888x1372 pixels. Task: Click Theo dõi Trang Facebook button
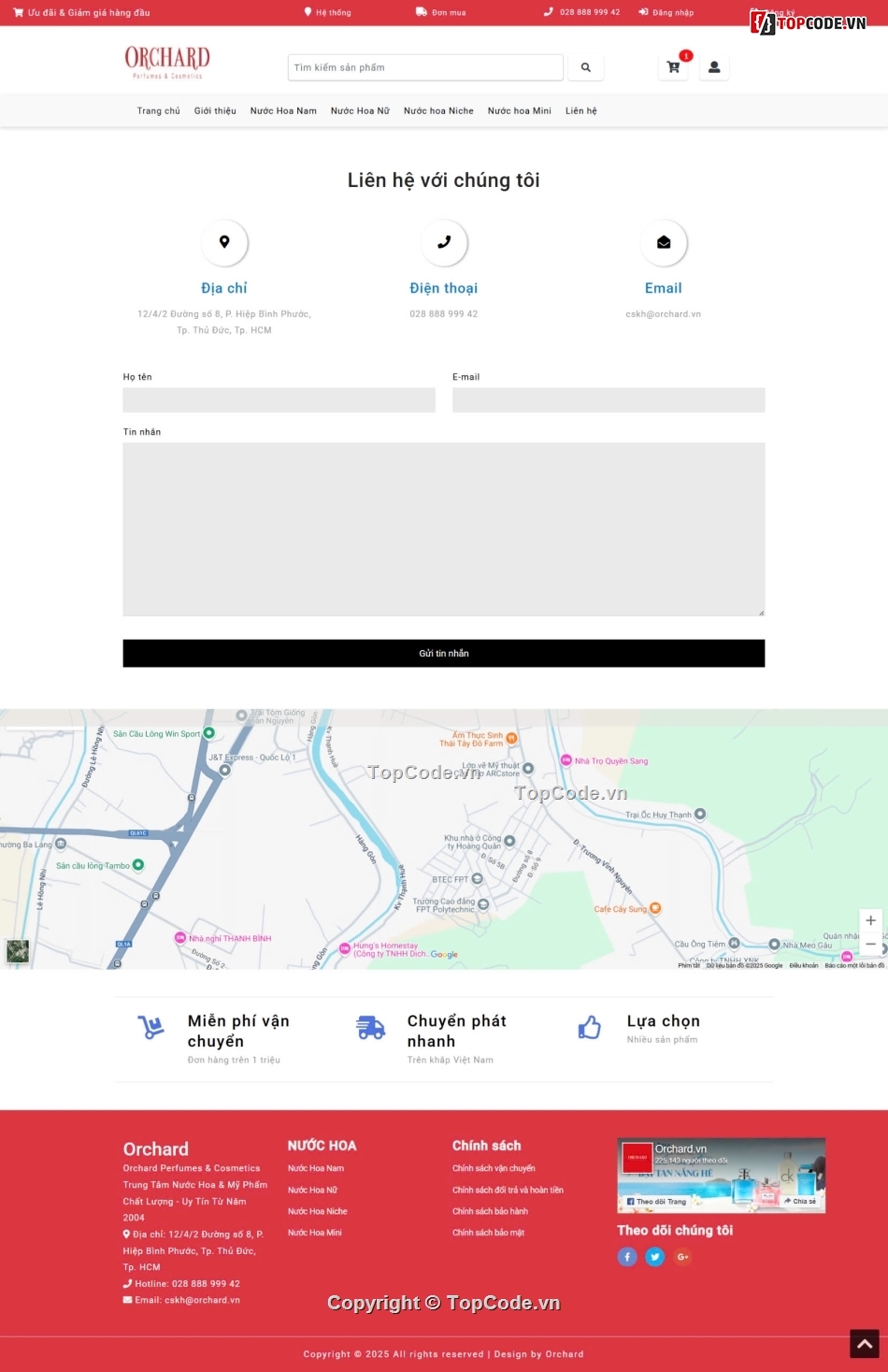(x=656, y=1202)
